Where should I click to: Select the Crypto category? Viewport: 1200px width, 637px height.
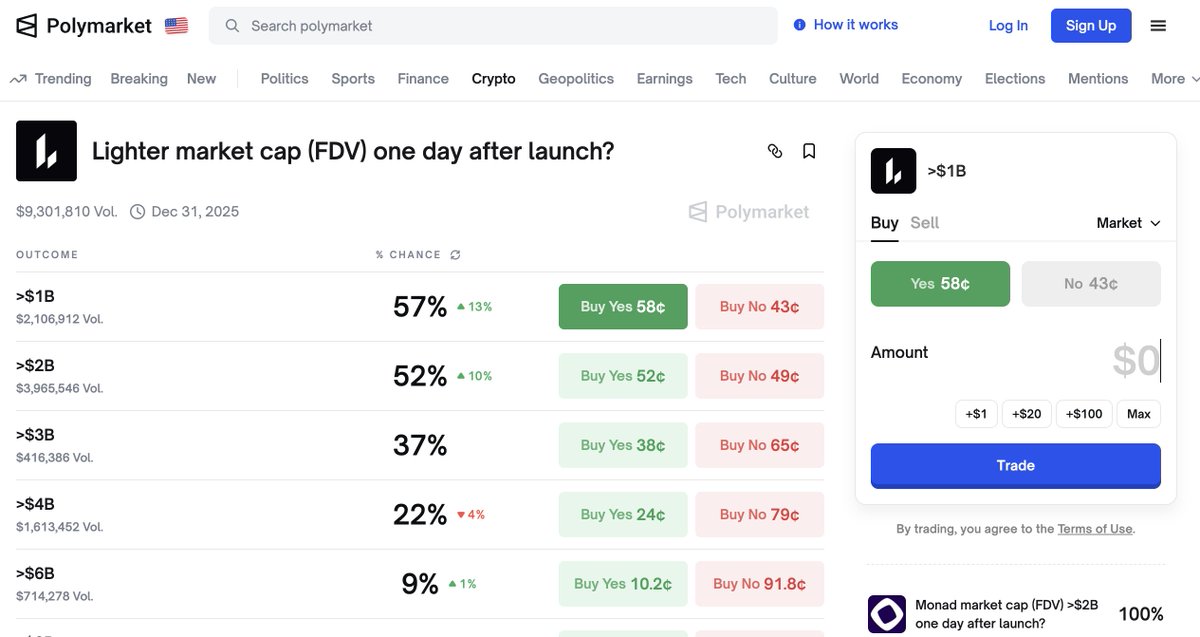click(494, 79)
